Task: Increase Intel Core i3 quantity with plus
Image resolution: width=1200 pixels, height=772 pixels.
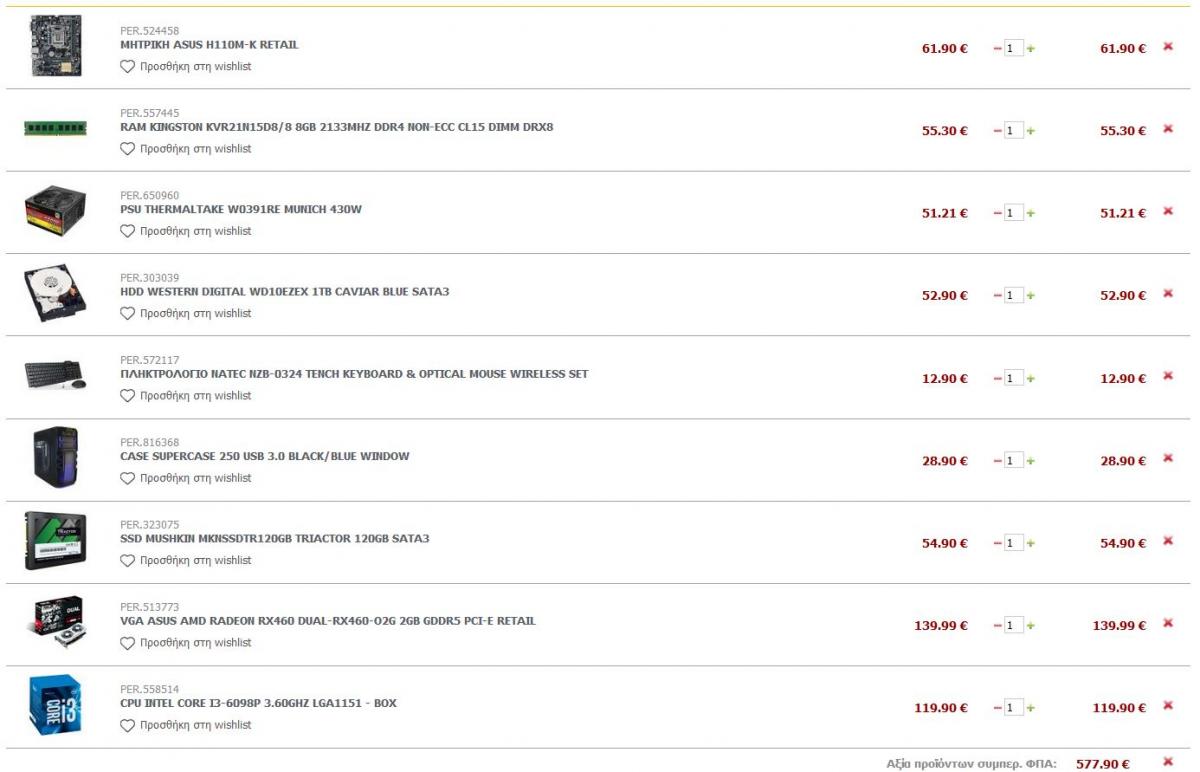Action: pyautogui.click(x=1031, y=708)
